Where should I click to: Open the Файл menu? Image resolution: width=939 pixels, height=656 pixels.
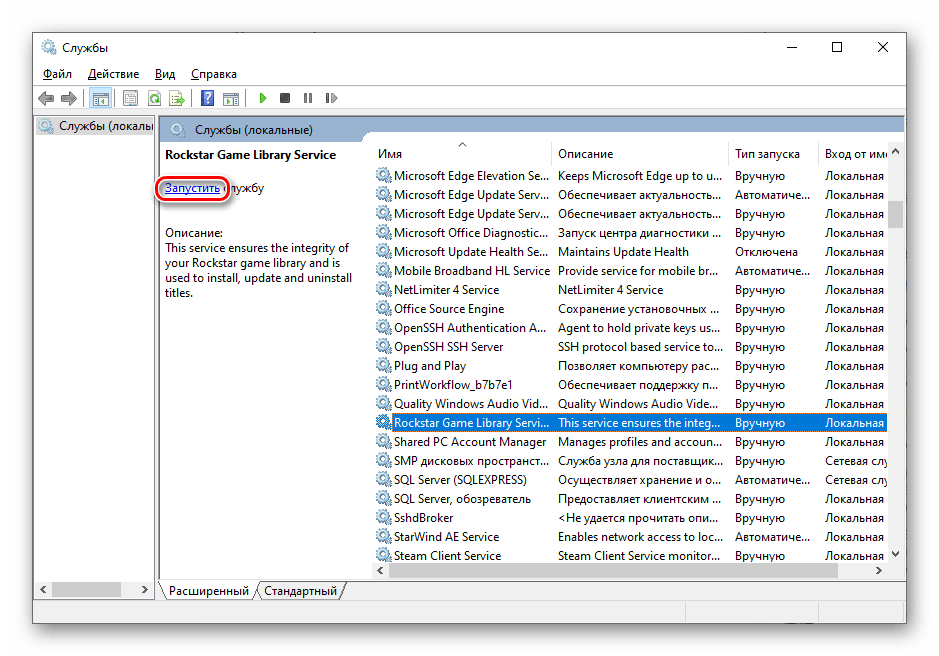57,74
